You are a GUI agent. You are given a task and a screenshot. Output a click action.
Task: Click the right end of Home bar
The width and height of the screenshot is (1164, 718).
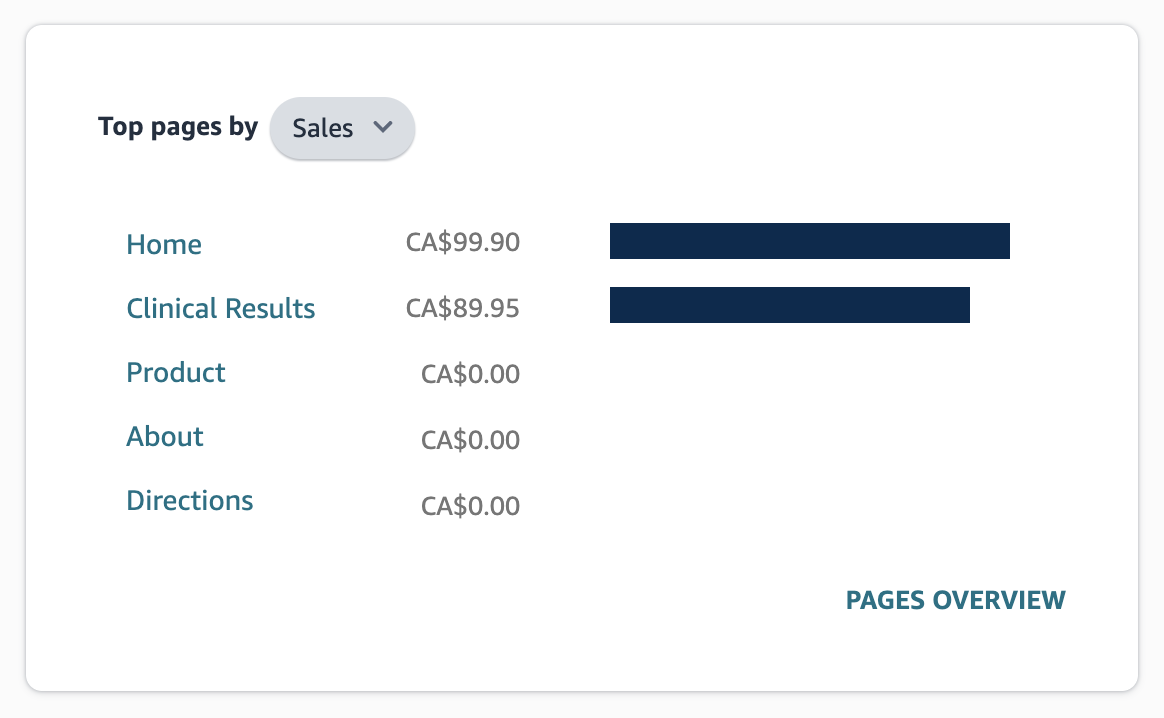pos(1001,241)
